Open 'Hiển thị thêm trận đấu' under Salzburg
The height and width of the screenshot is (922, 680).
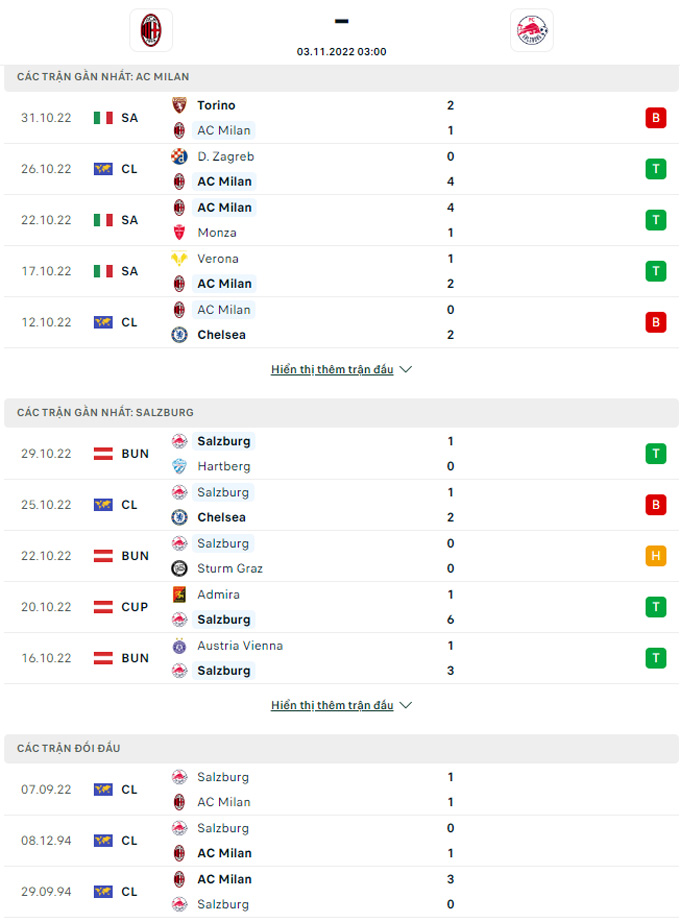pos(332,705)
